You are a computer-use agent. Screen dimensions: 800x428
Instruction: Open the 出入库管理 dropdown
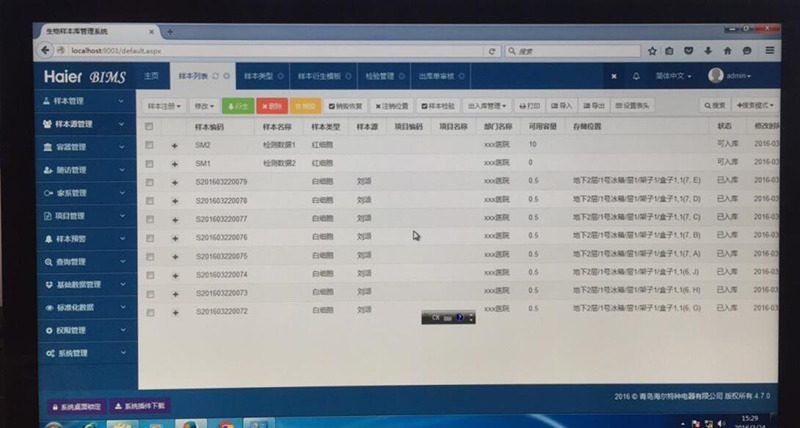coord(487,105)
